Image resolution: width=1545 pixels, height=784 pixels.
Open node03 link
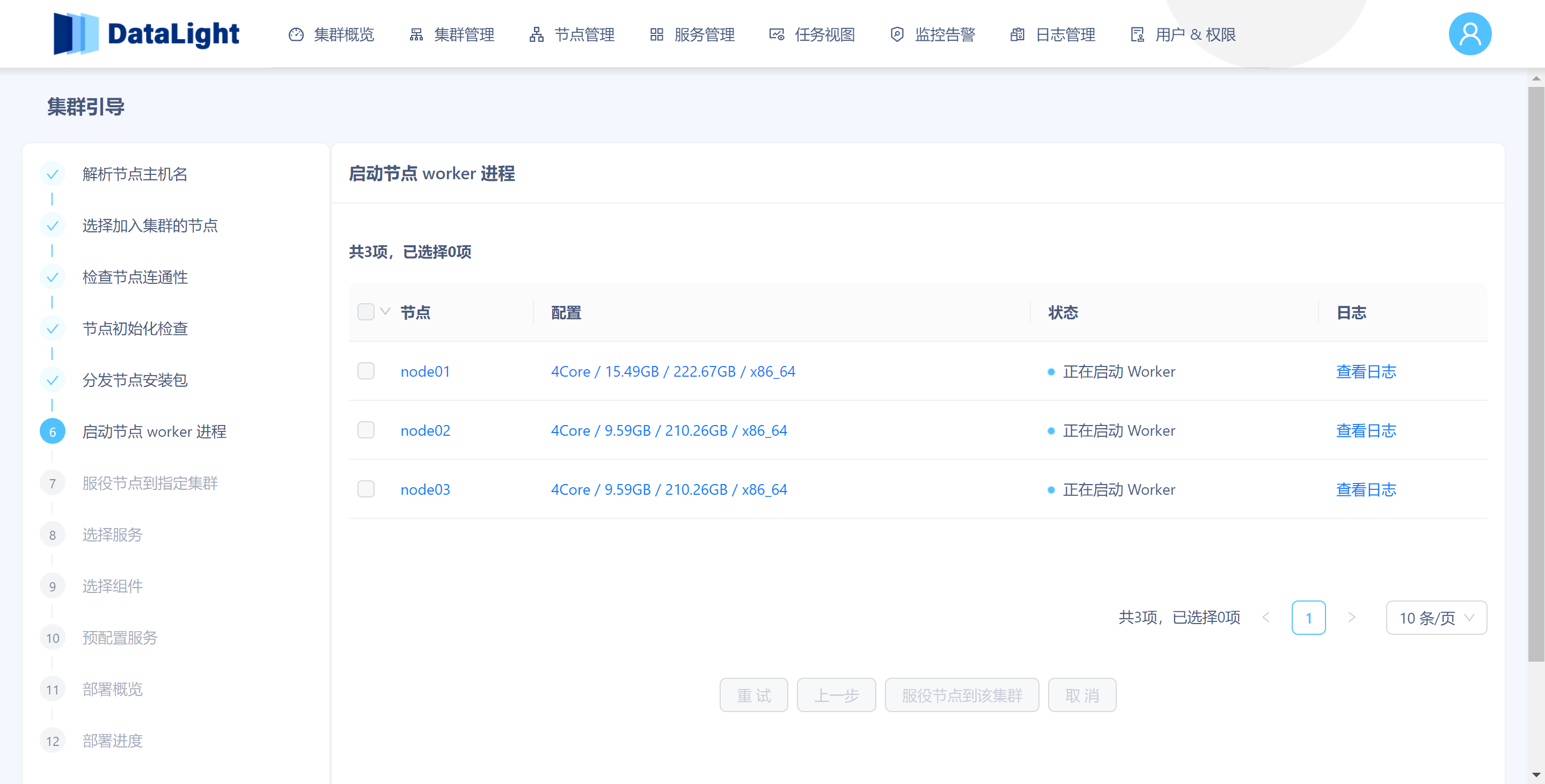click(425, 490)
